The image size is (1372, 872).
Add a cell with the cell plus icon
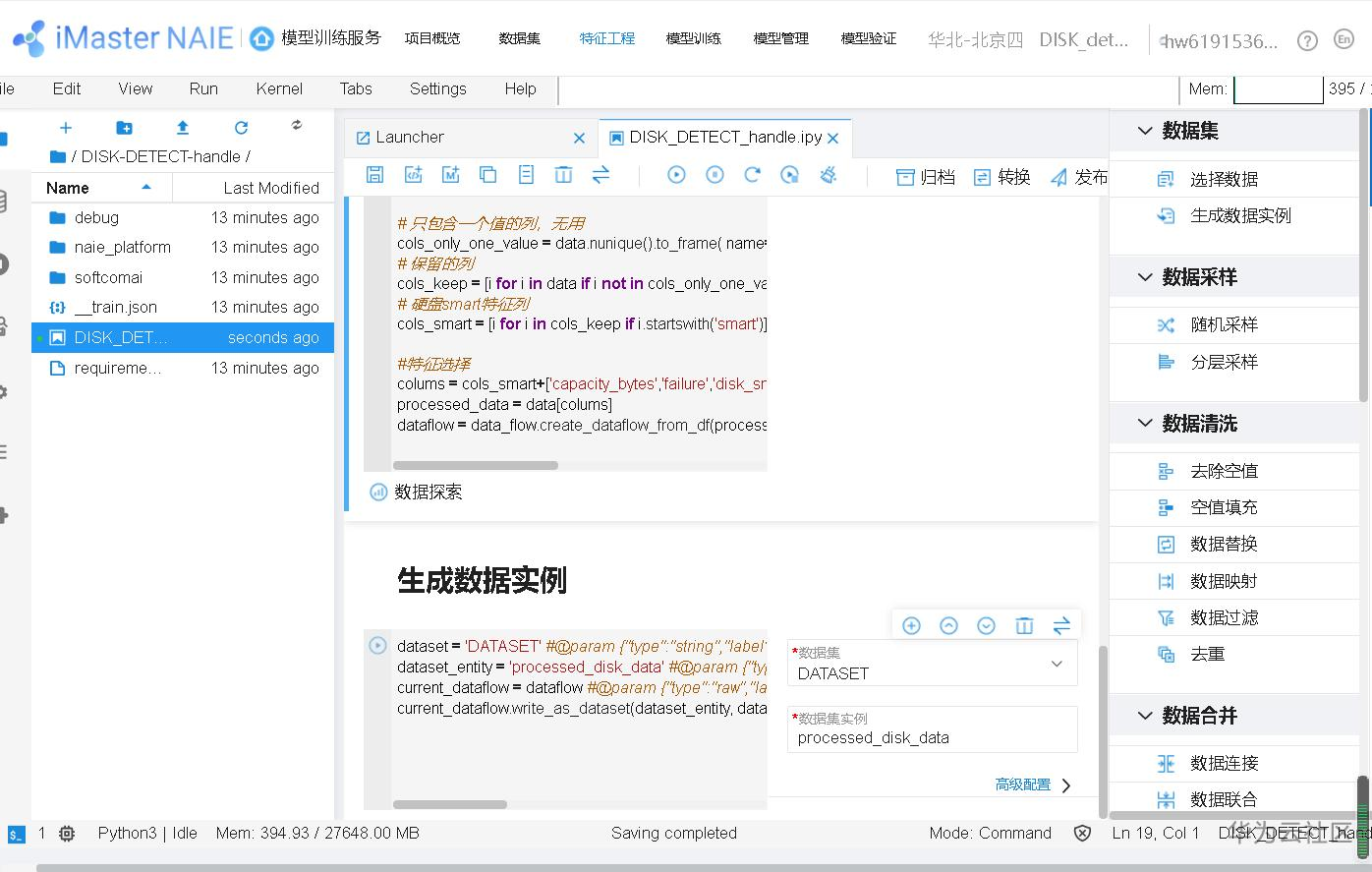[x=911, y=626]
